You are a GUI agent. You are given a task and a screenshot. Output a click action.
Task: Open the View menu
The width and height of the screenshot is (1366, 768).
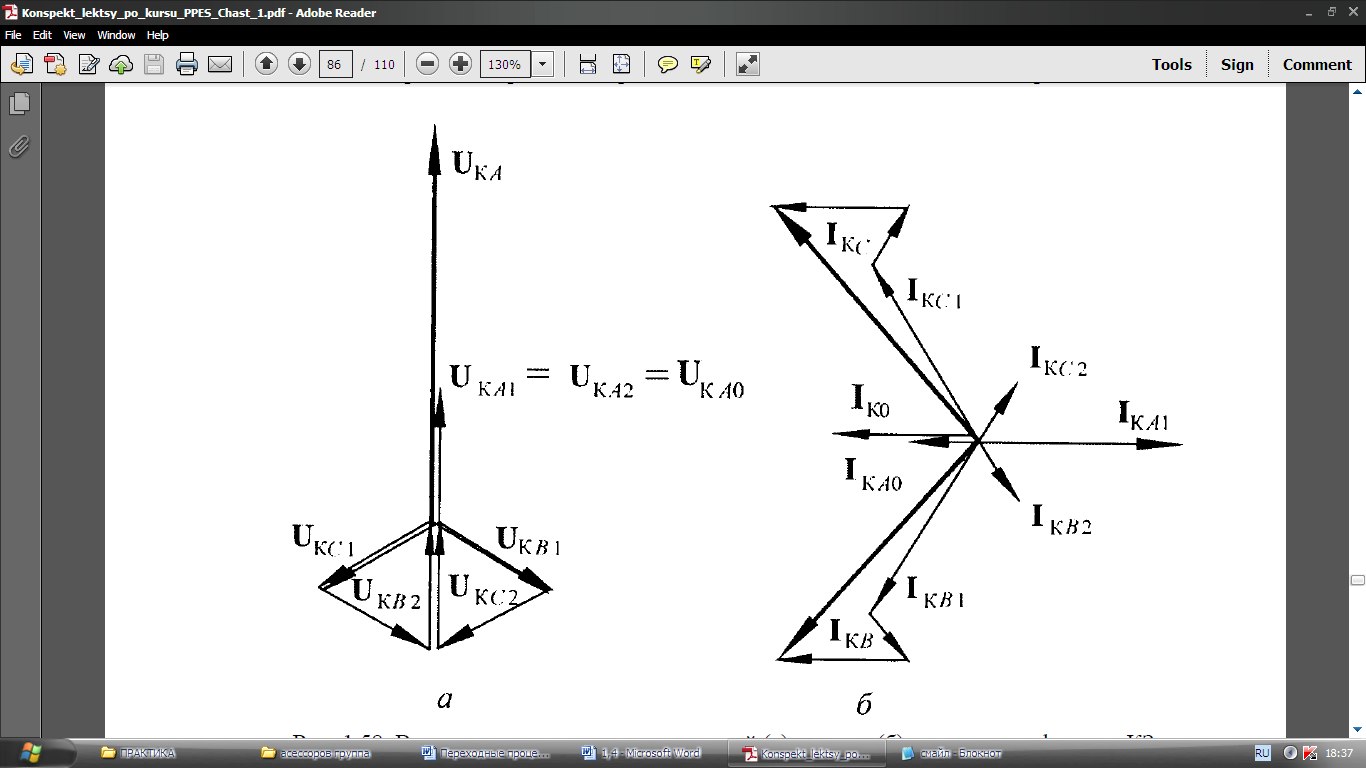[74, 35]
